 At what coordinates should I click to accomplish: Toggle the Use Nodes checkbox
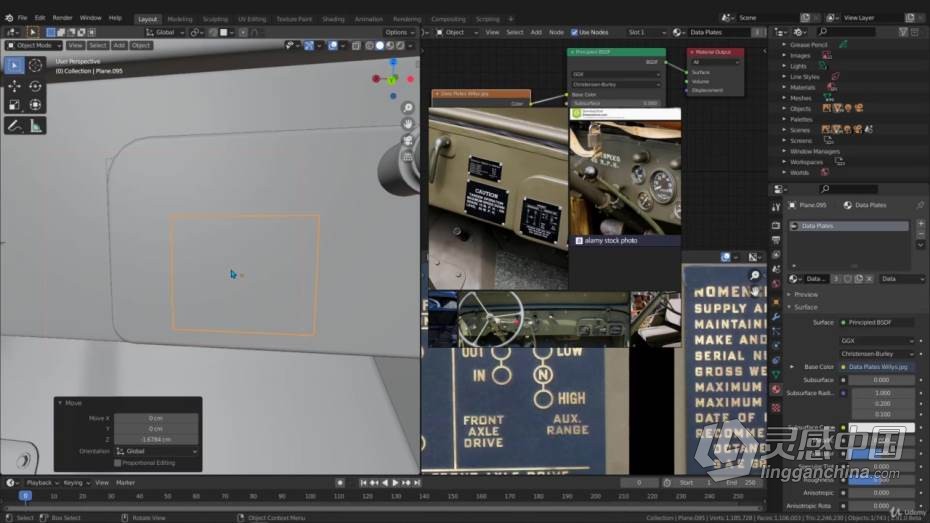coord(574,32)
